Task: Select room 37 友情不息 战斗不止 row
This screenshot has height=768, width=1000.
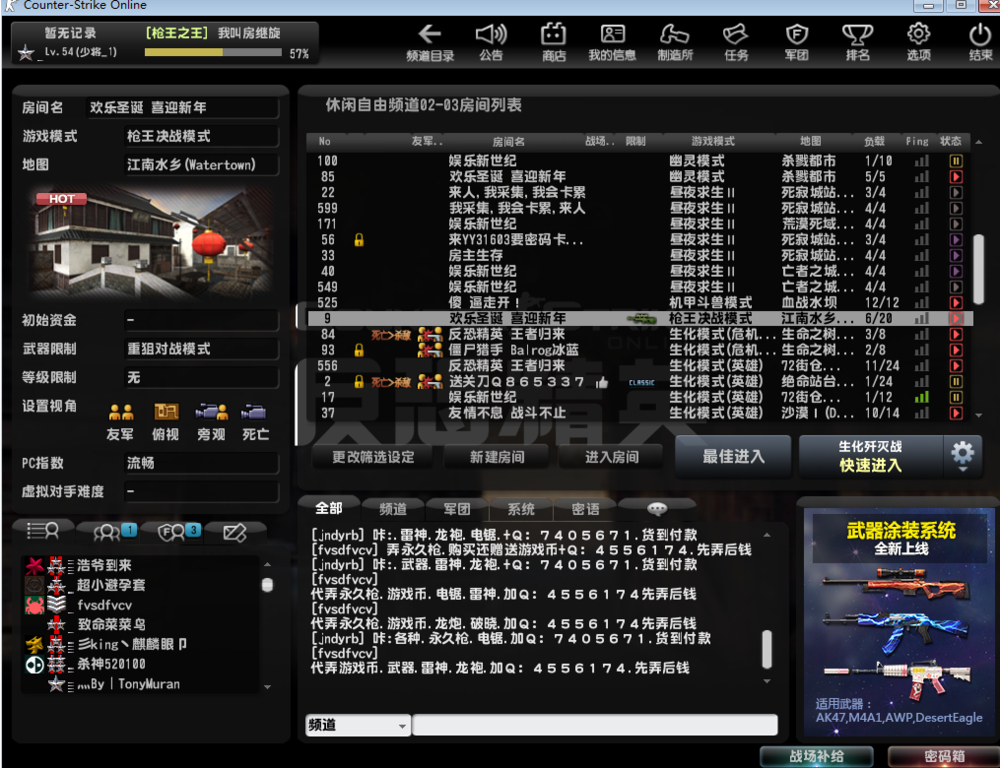Action: [640, 413]
